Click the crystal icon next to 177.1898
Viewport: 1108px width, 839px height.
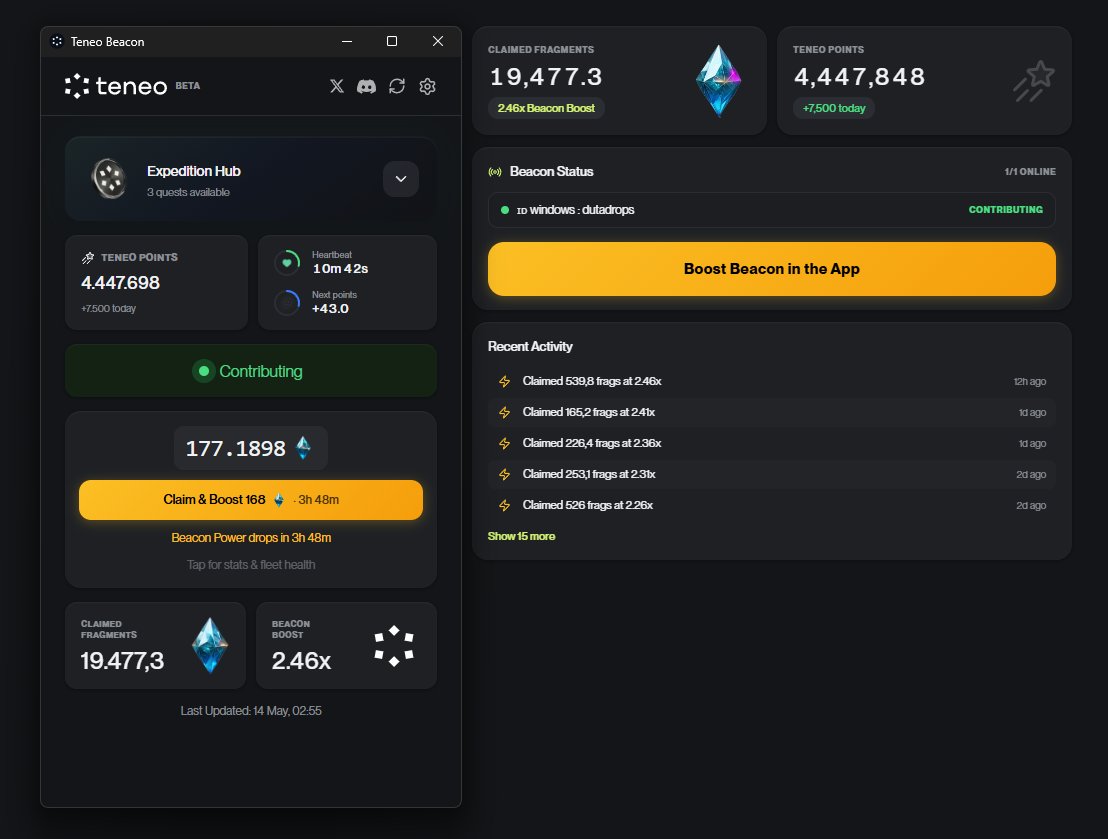click(303, 447)
